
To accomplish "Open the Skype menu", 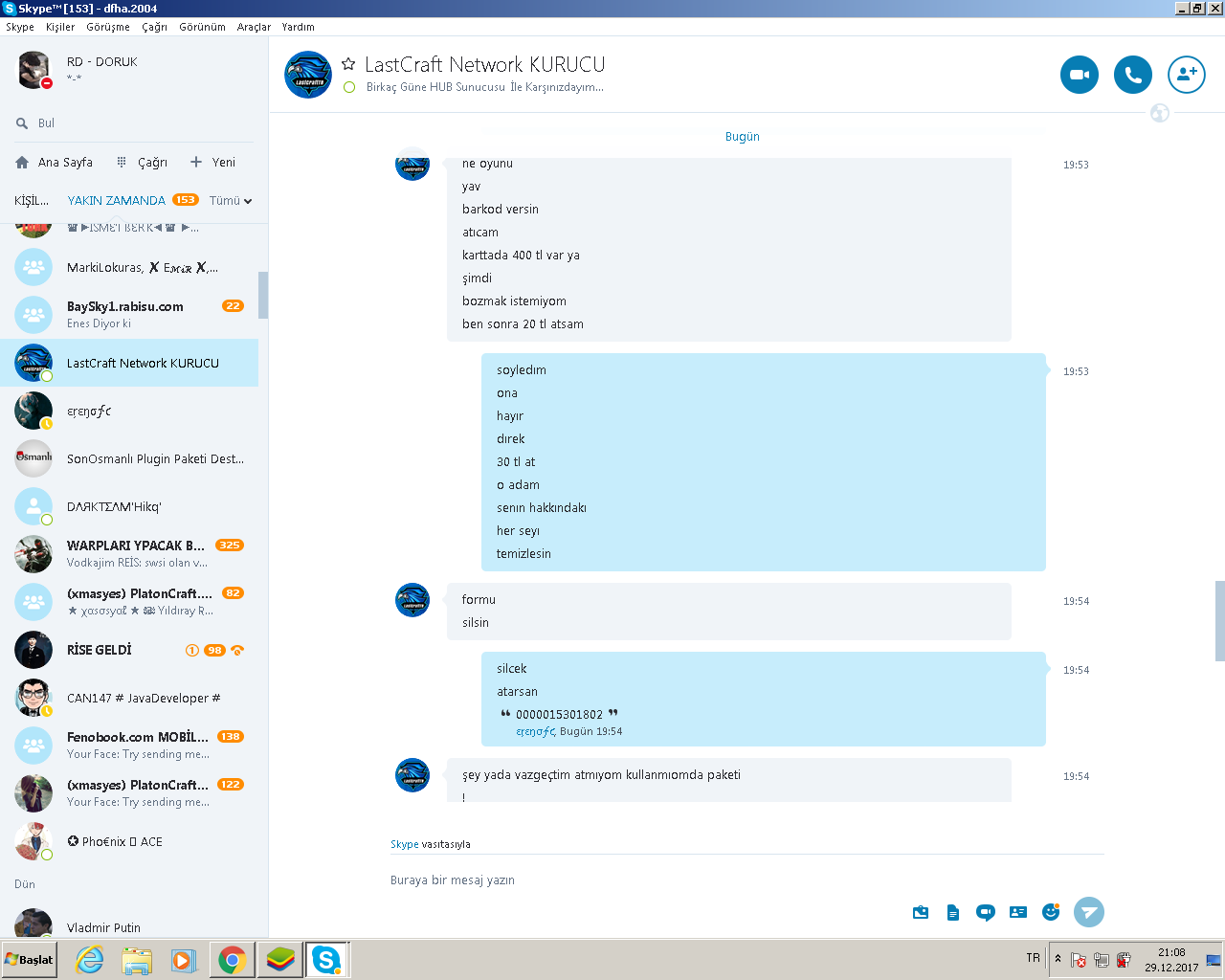I will point(20,27).
